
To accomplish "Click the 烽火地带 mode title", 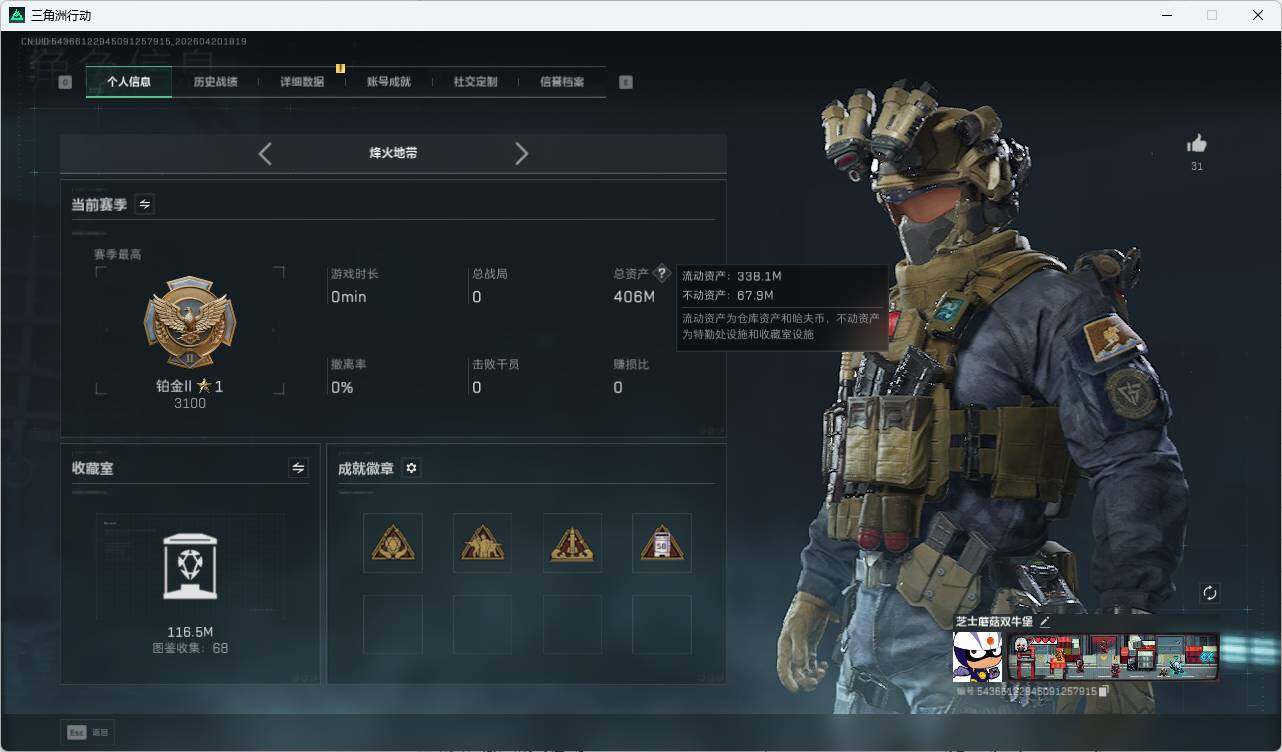I will point(393,153).
